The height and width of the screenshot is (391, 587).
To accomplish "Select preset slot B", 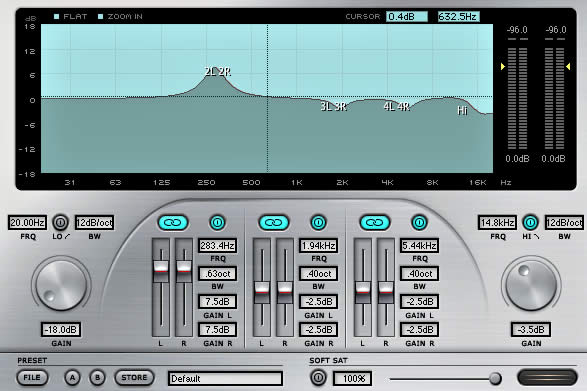I will click(x=97, y=378).
